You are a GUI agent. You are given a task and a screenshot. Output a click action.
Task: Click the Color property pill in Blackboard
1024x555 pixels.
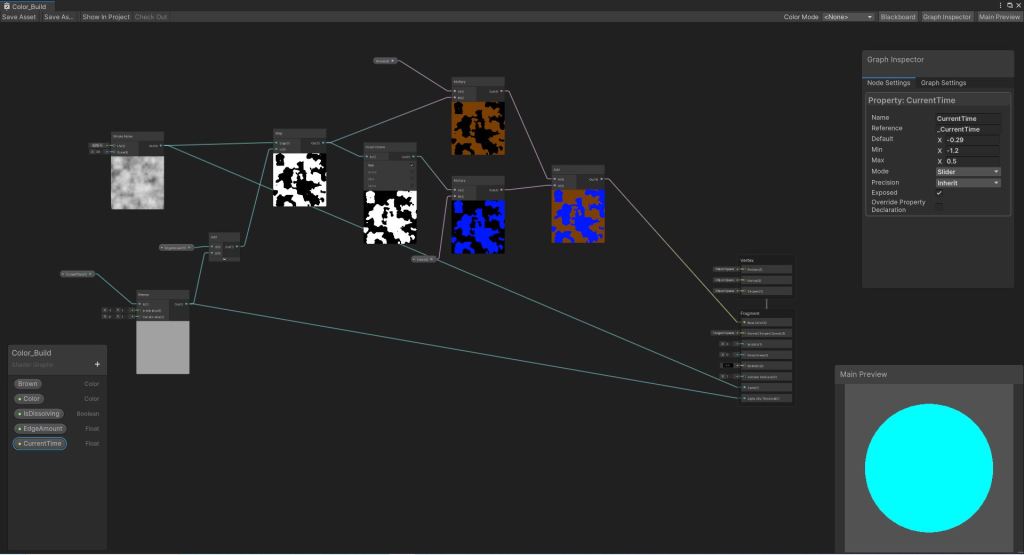coord(30,398)
